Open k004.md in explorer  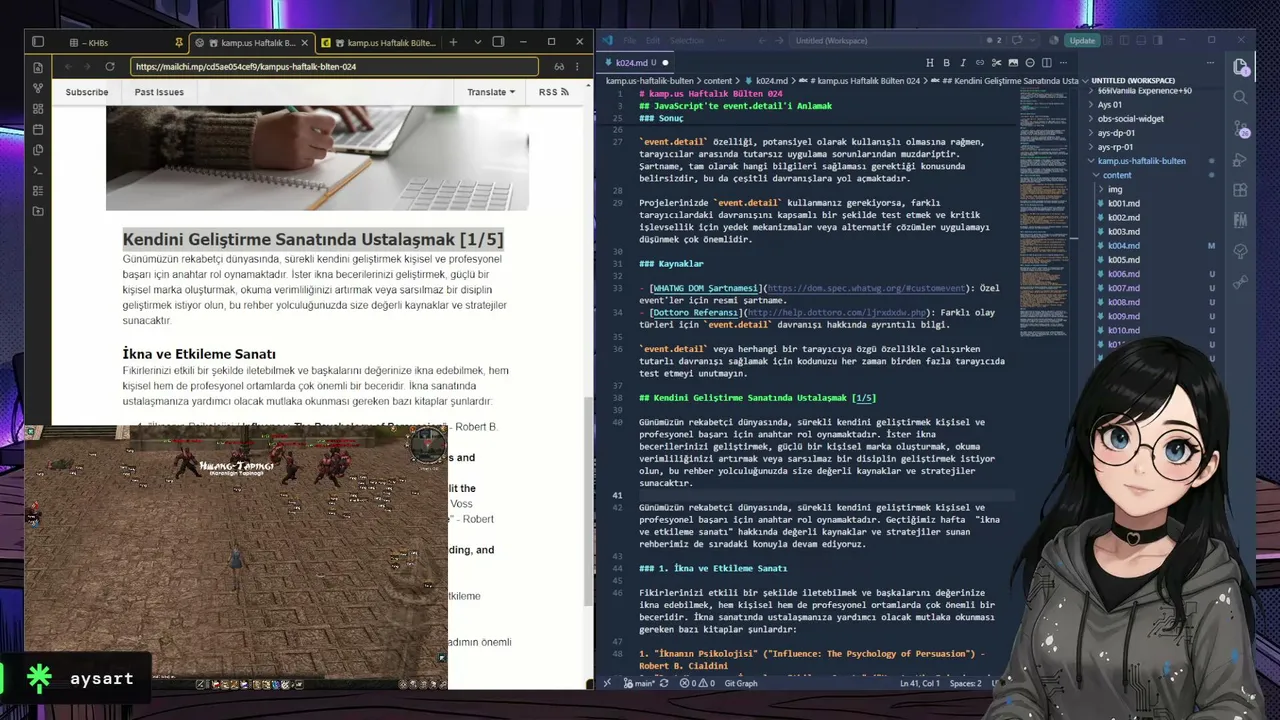point(1124,245)
